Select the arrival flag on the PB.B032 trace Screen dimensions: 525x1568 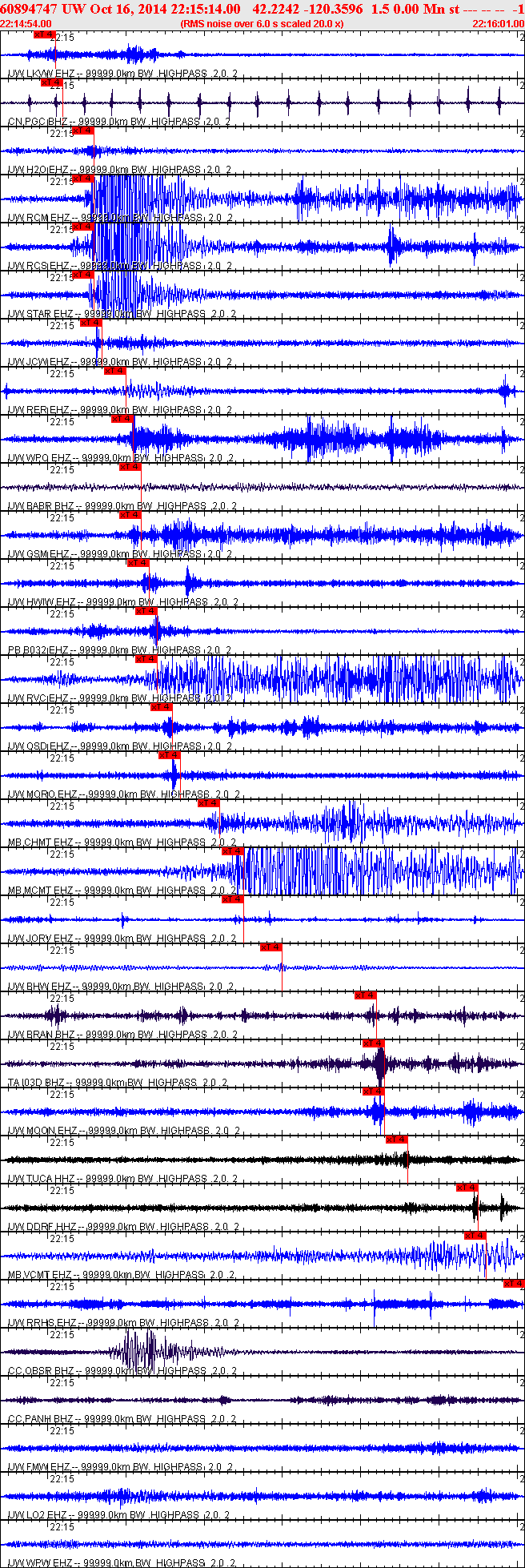[146, 611]
